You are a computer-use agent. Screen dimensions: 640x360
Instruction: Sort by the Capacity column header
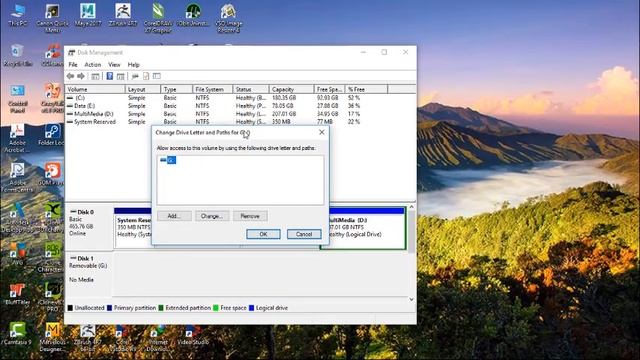point(291,89)
